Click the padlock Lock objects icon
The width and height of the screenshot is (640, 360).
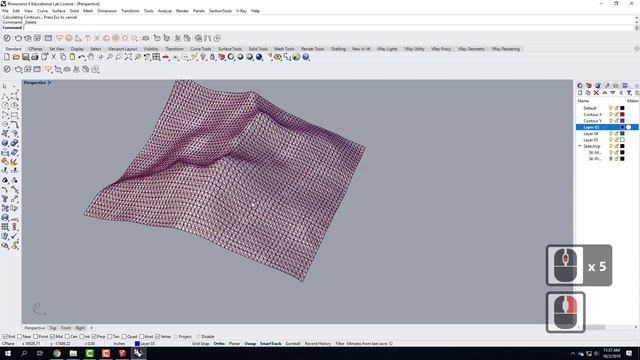212,57
